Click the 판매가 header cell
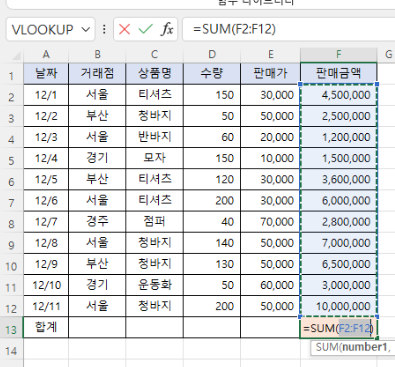 [x=270, y=73]
